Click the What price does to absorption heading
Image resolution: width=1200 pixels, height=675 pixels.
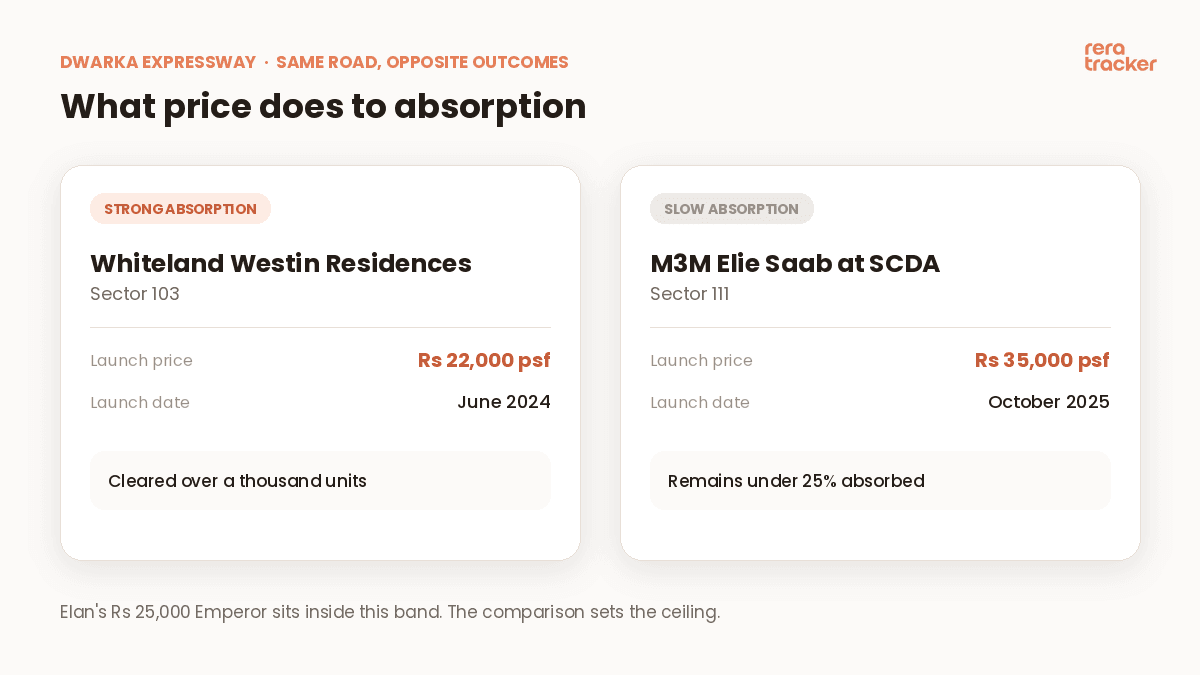tap(323, 106)
